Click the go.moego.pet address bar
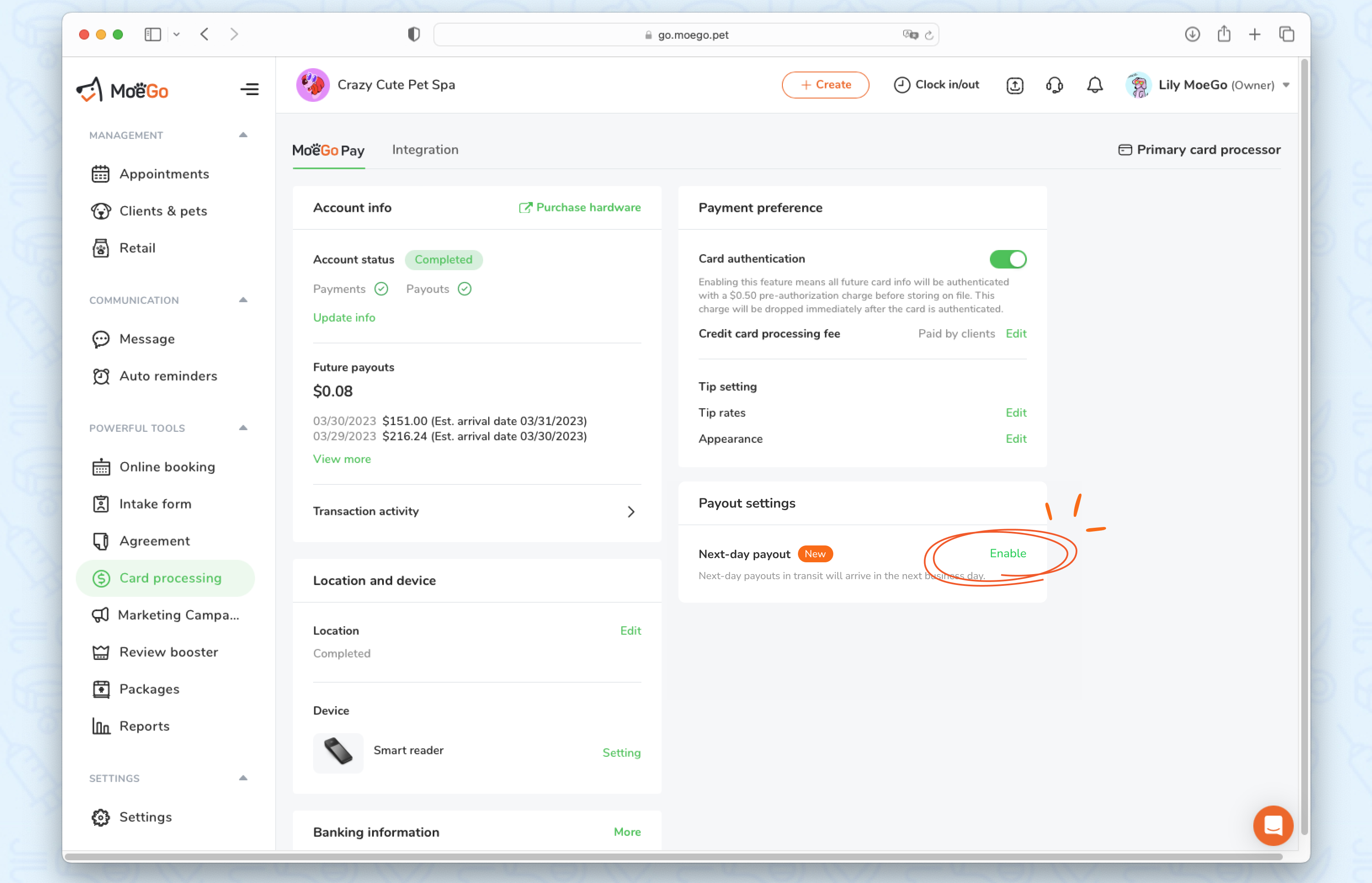 [x=686, y=35]
